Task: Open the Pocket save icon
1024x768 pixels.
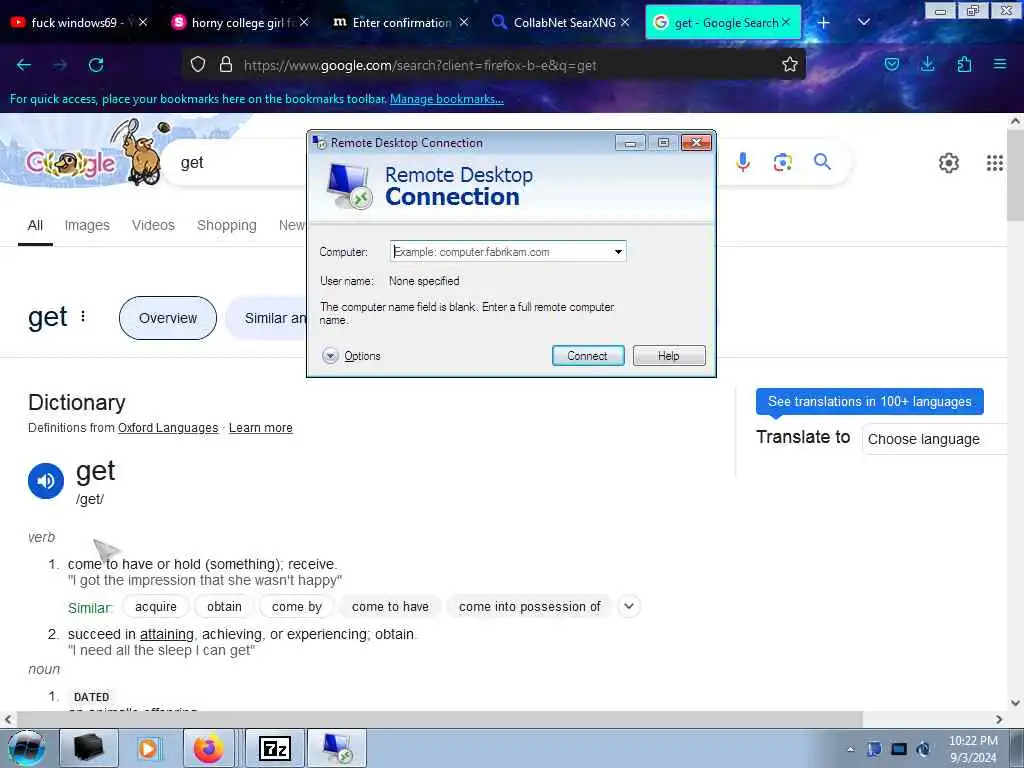Action: 891,65
